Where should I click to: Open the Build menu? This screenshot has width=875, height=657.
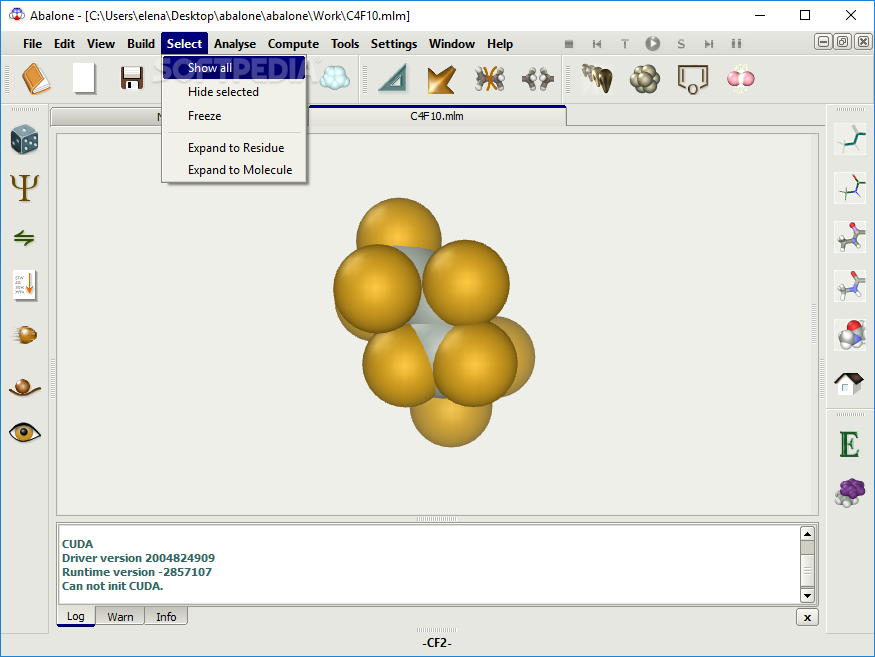point(141,44)
